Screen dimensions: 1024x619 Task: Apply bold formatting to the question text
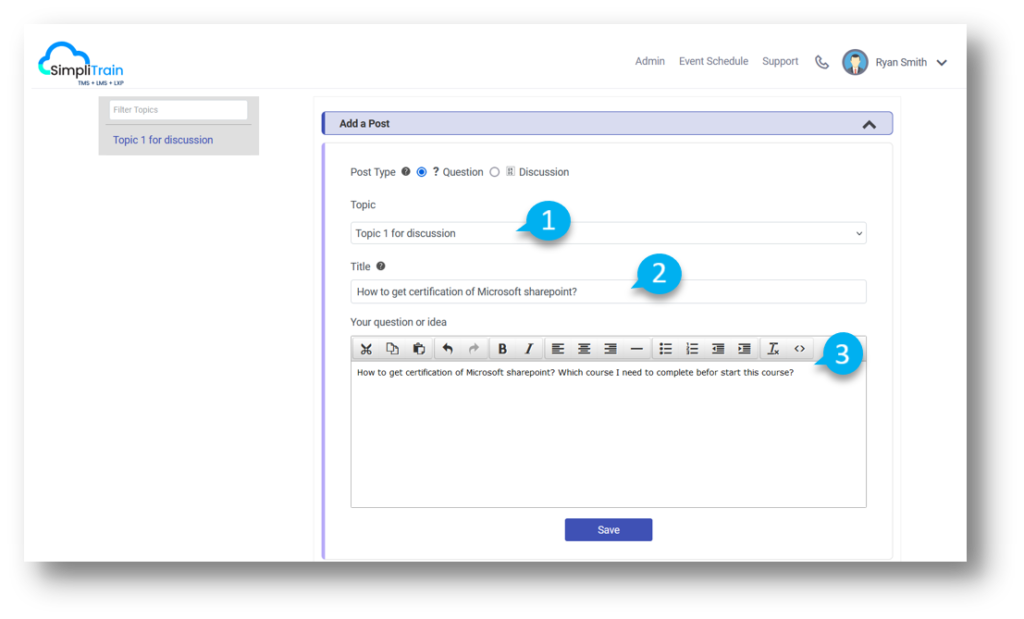(502, 348)
